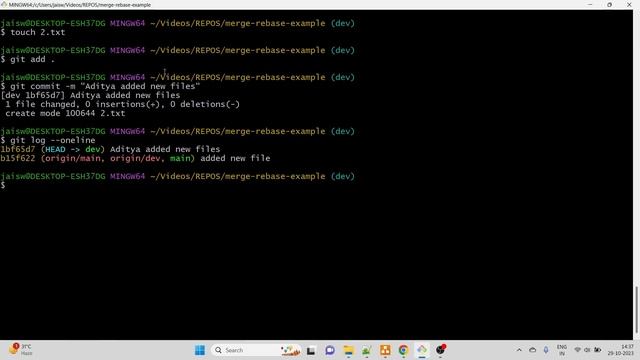
Task: Restore down the MINGW64 terminal window
Action: pos(609,4)
